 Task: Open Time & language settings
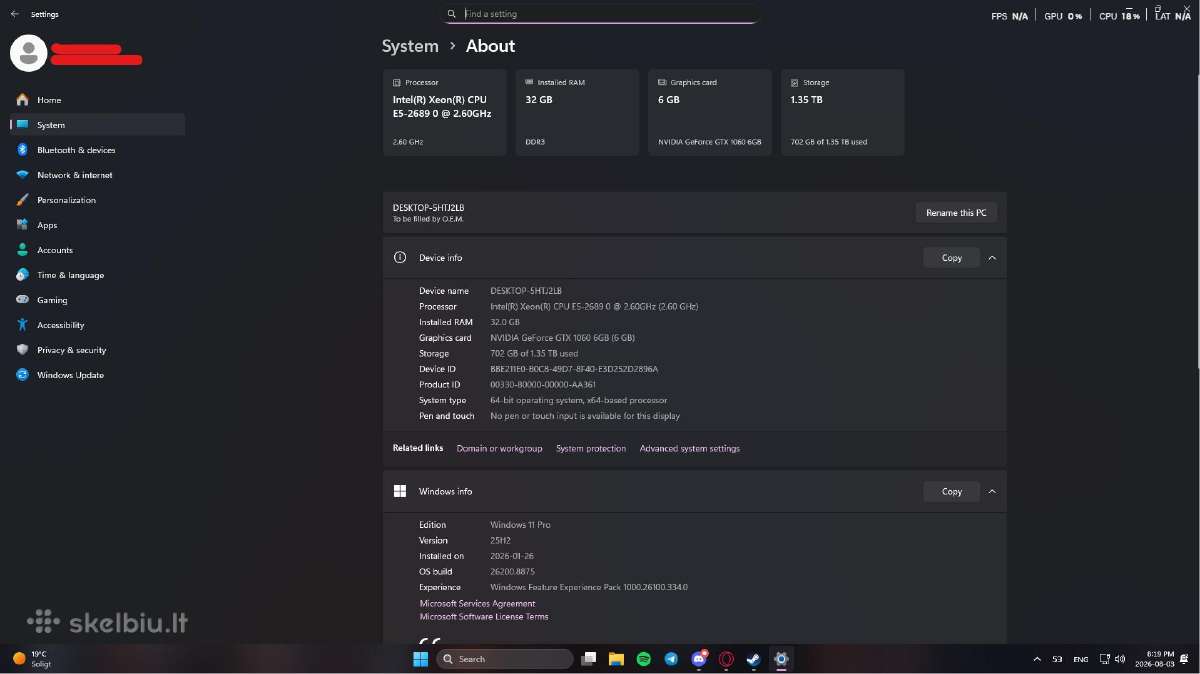[x=97, y=275]
